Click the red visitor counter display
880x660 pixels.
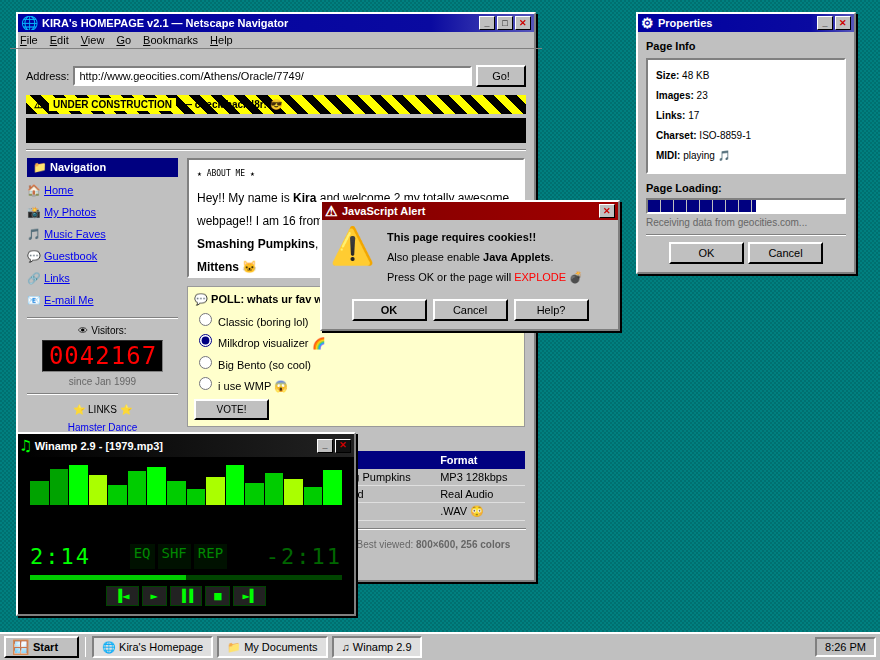(102, 356)
